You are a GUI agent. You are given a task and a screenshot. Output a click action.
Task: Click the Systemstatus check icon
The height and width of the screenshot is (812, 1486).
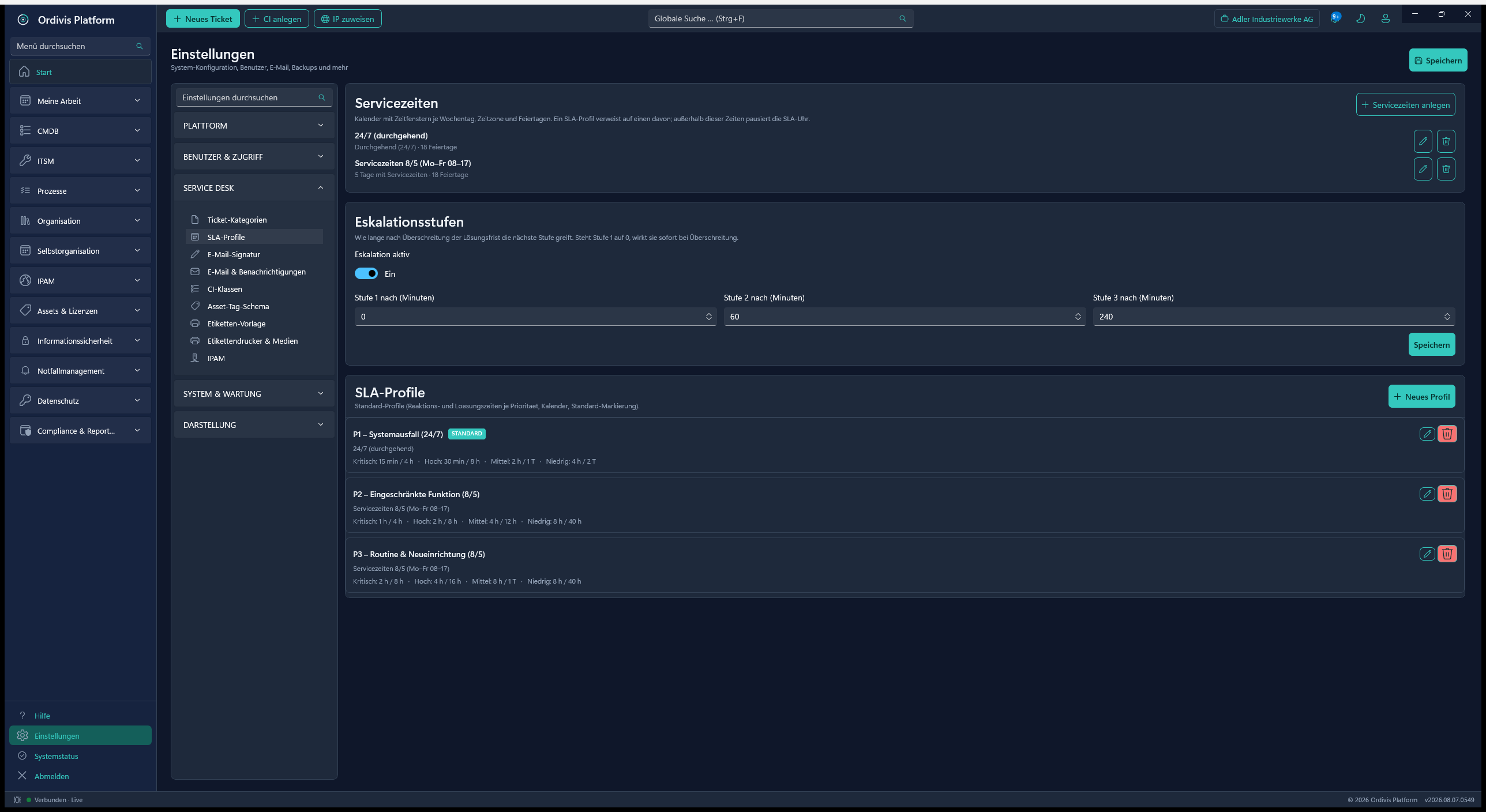(x=22, y=756)
